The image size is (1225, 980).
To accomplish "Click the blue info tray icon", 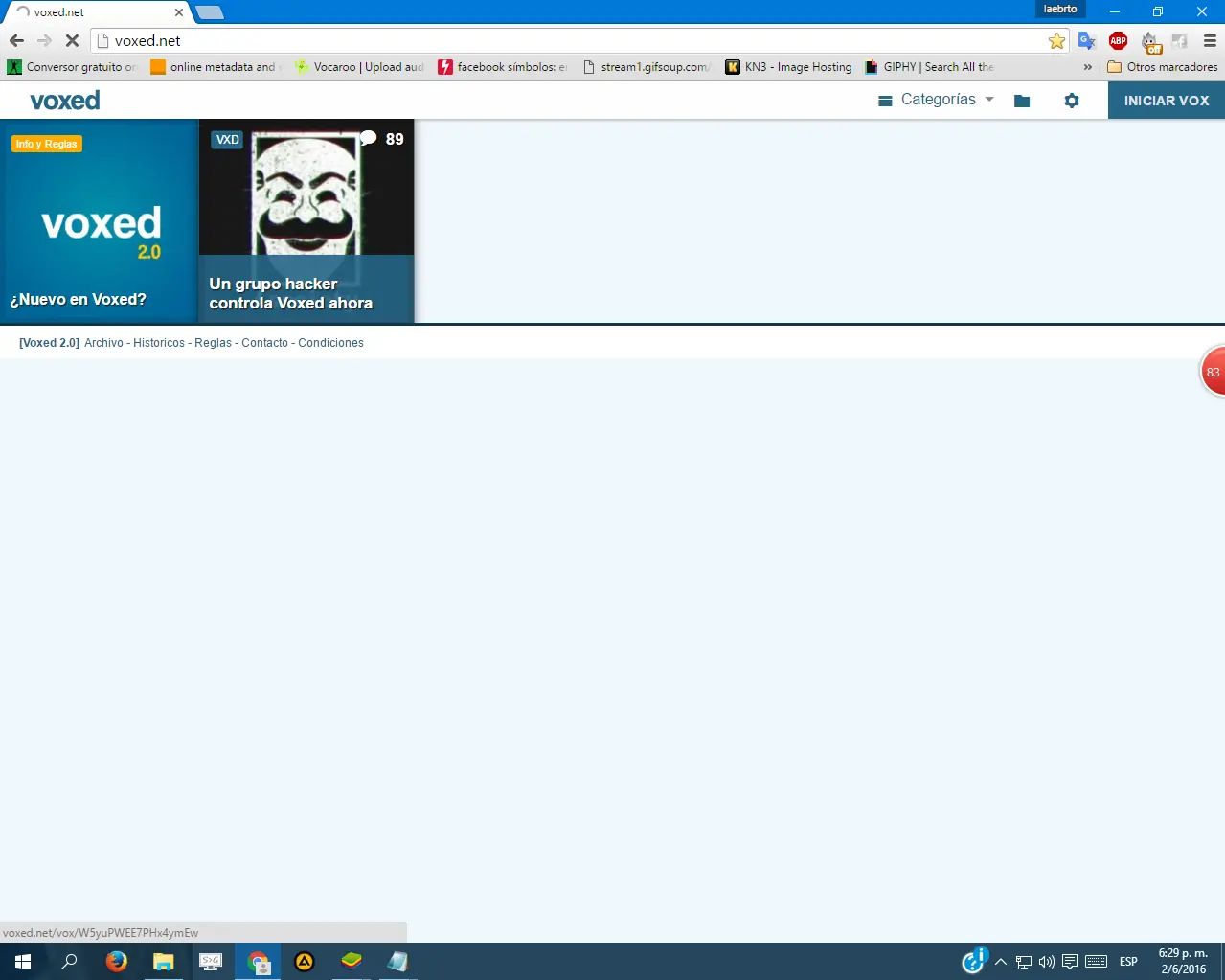I will [974, 961].
